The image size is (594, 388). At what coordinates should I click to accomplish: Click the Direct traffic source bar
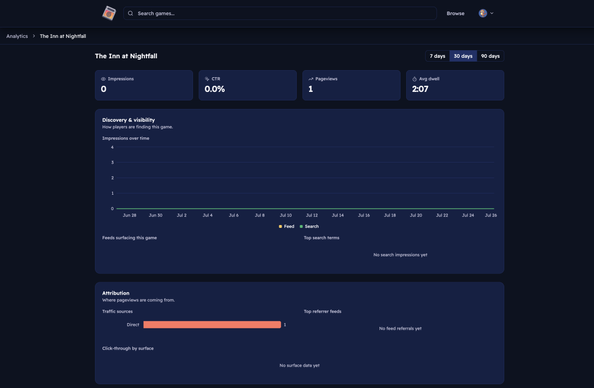[x=212, y=325]
